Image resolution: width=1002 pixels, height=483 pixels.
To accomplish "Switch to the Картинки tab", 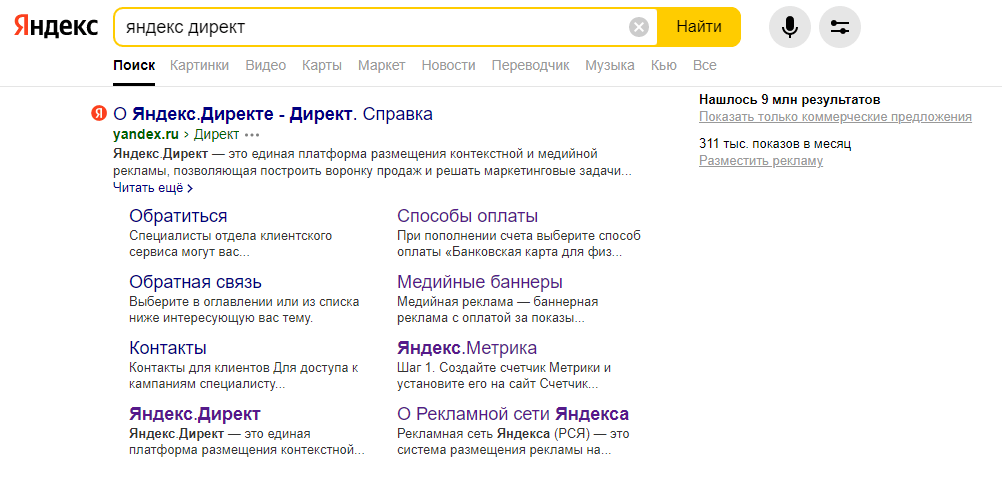I will 199,65.
